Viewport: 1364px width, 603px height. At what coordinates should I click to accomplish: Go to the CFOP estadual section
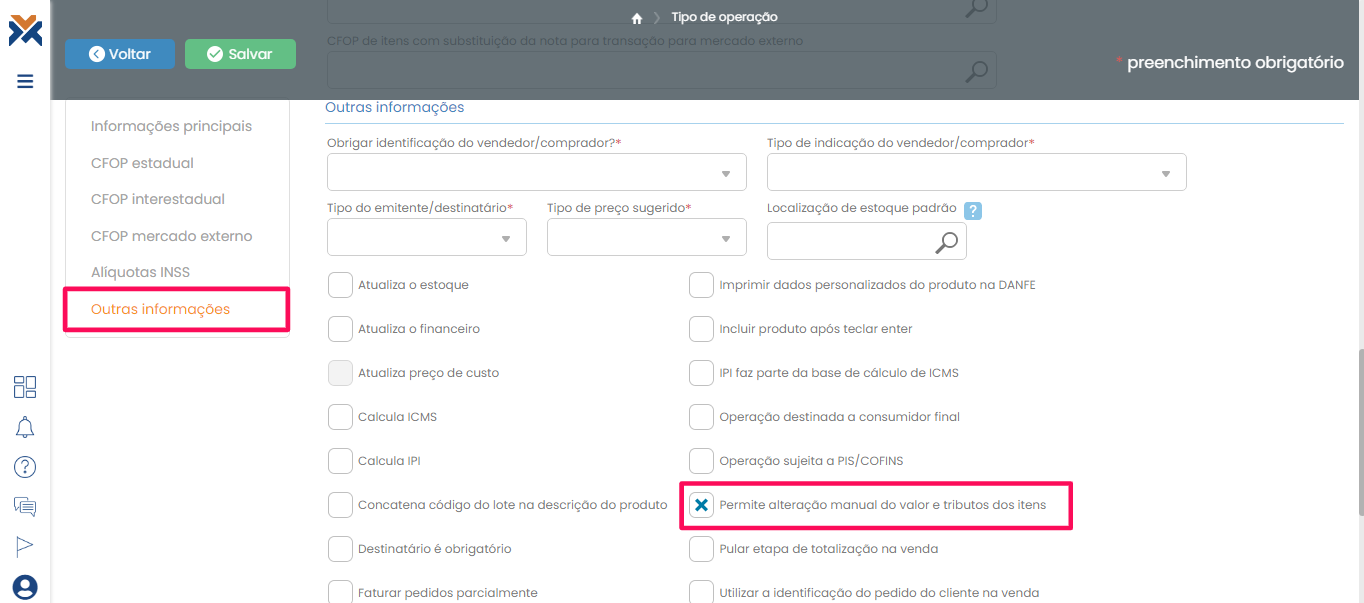coord(142,163)
